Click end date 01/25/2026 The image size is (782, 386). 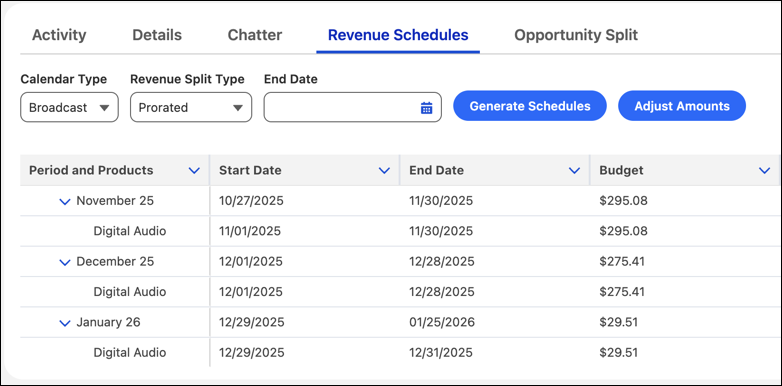pos(442,323)
